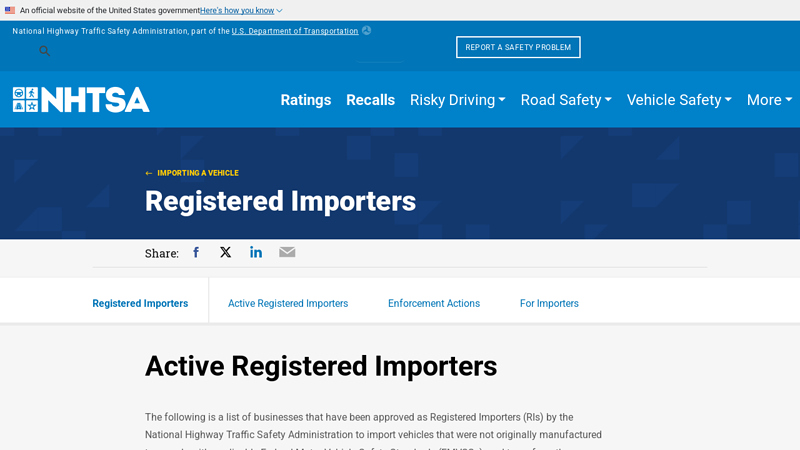Screen dimensions: 800x450
Task: Share page on X
Action: coord(226,252)
